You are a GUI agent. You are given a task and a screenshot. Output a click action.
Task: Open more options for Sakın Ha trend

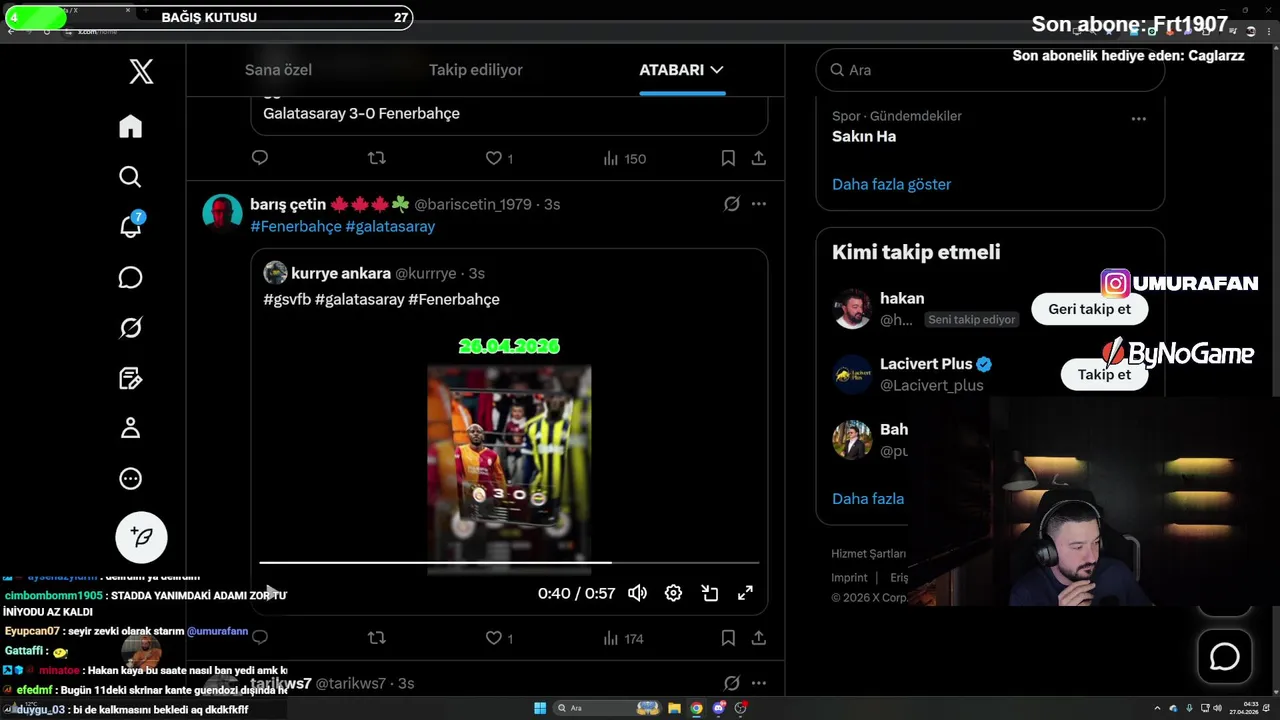click(x=1138, y=119)
